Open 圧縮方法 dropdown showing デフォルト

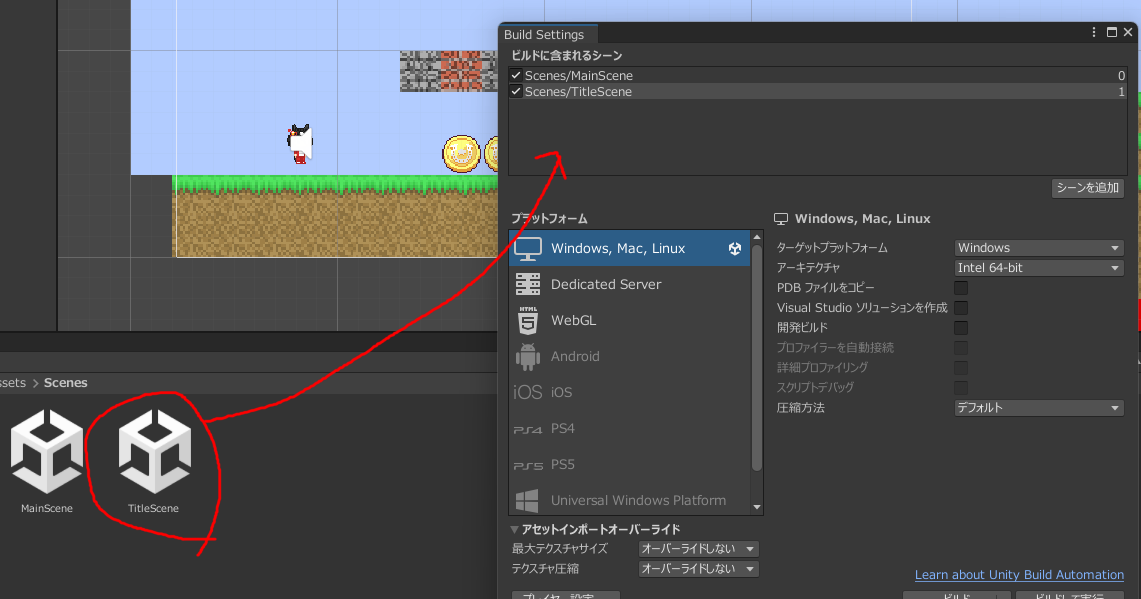[1038, 408]
